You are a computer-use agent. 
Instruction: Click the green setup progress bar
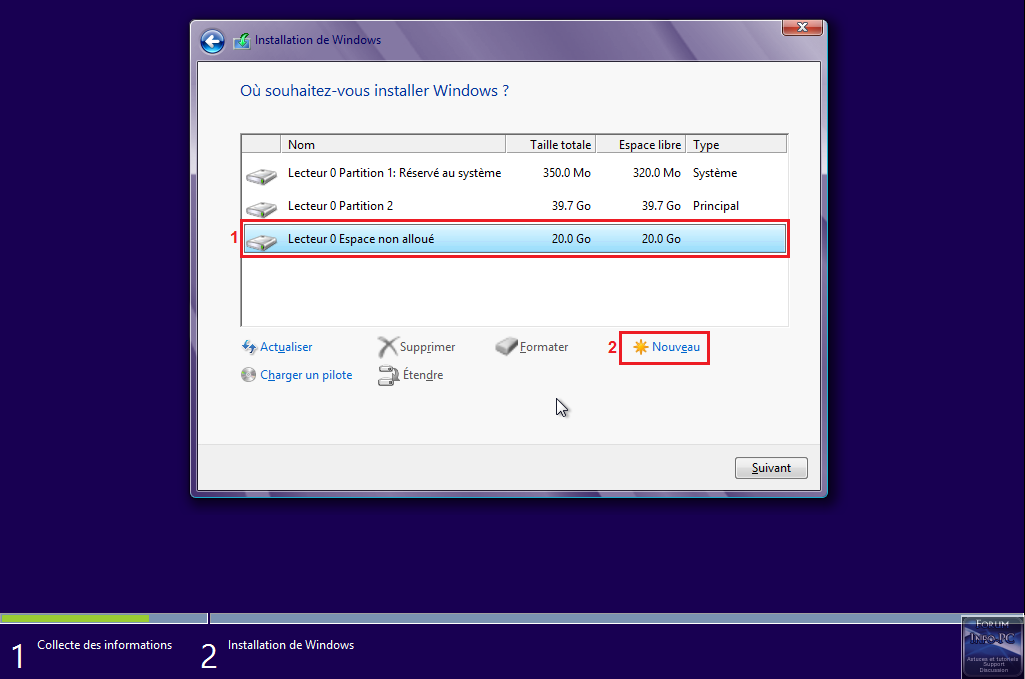tap(75, 618)
